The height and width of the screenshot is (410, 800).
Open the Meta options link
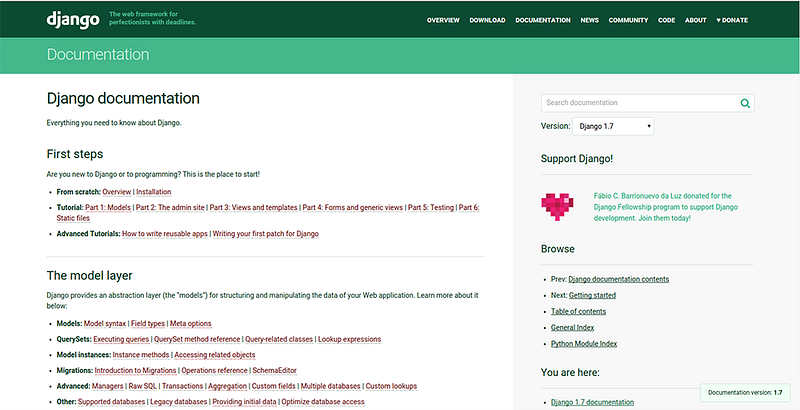(x=190, y=324)
